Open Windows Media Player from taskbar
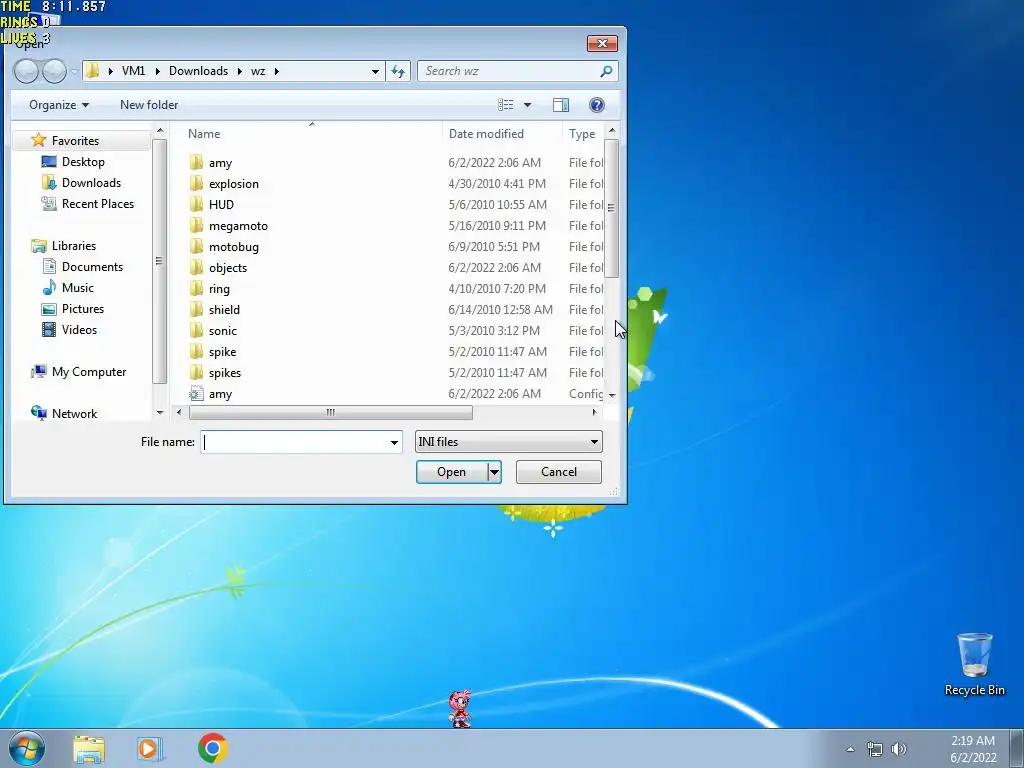 [x=150, y=748]
